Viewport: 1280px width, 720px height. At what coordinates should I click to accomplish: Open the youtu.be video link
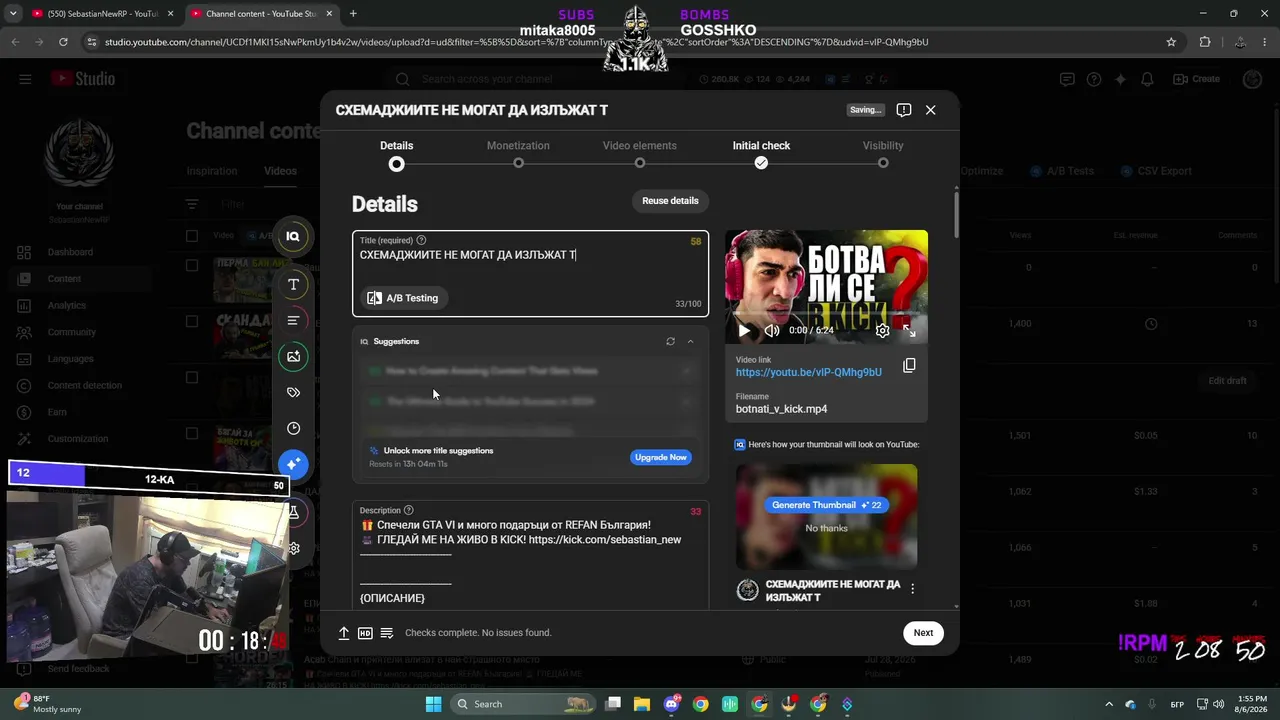pyautogui.click(x=809, y=372)
